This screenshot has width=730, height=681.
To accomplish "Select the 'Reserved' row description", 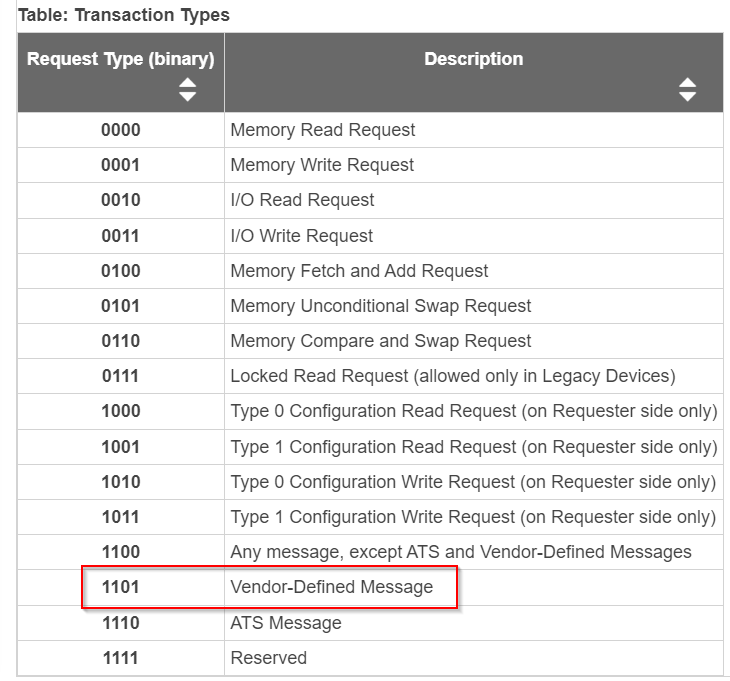I will (x=269, y=658).
